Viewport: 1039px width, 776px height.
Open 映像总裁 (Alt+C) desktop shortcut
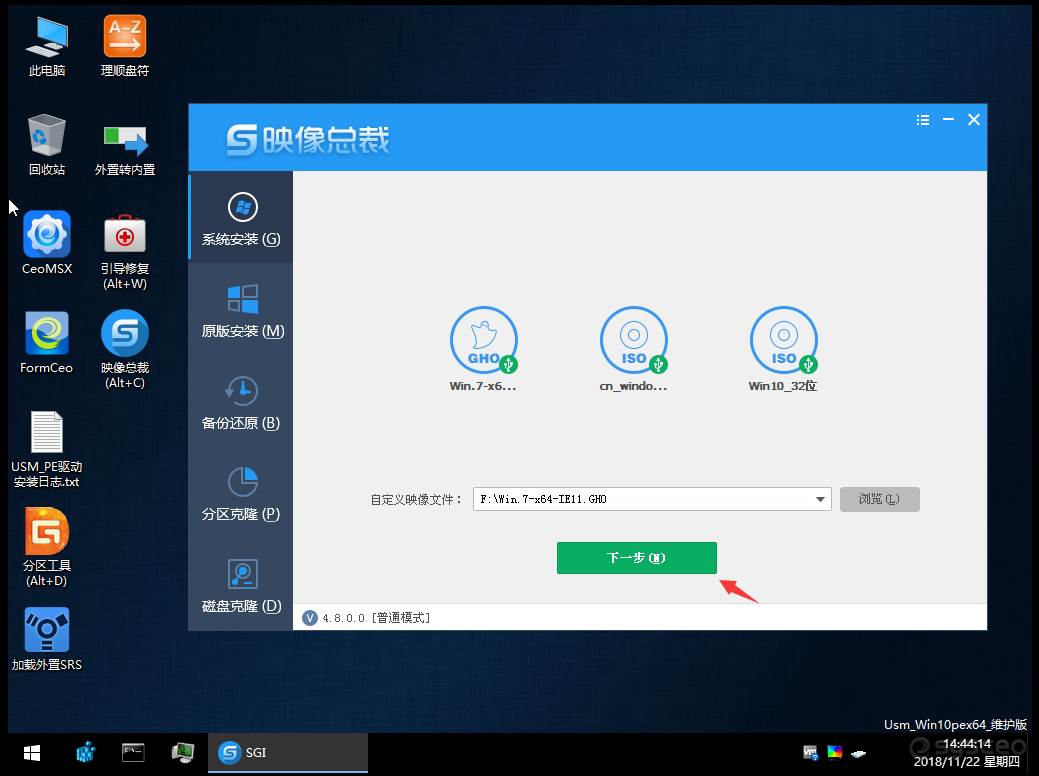point(125,349)
